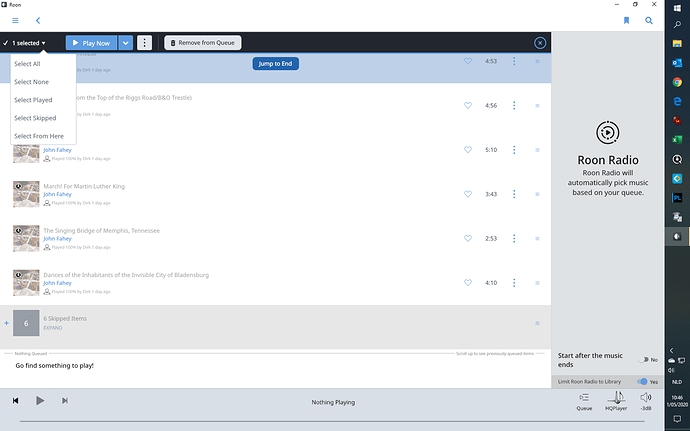This screenshot has width=690, height=431.
Task: Click album thumbnail of March! For Martin Luther King
Action: point(26,194)
